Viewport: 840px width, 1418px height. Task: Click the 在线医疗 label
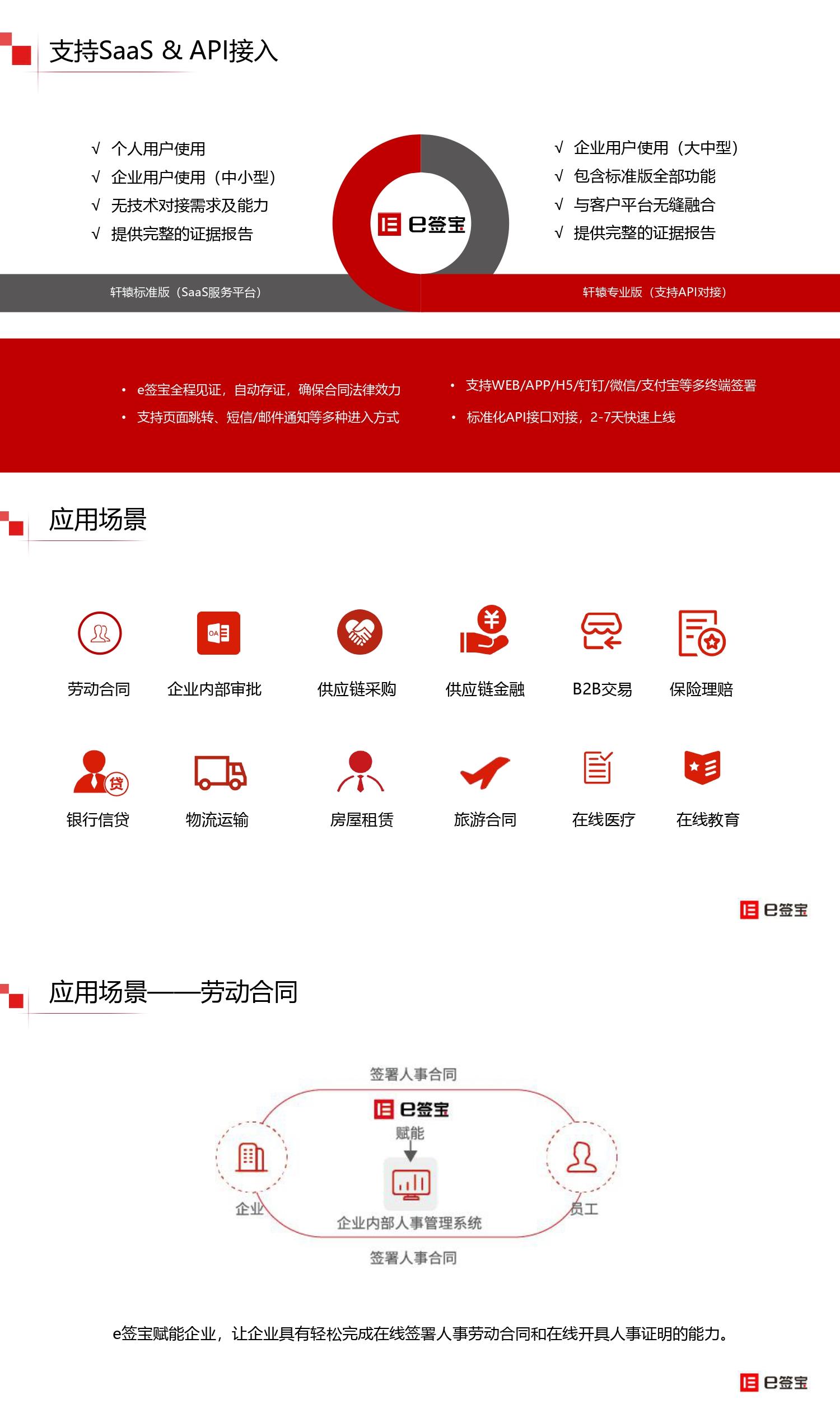point(603,819)
